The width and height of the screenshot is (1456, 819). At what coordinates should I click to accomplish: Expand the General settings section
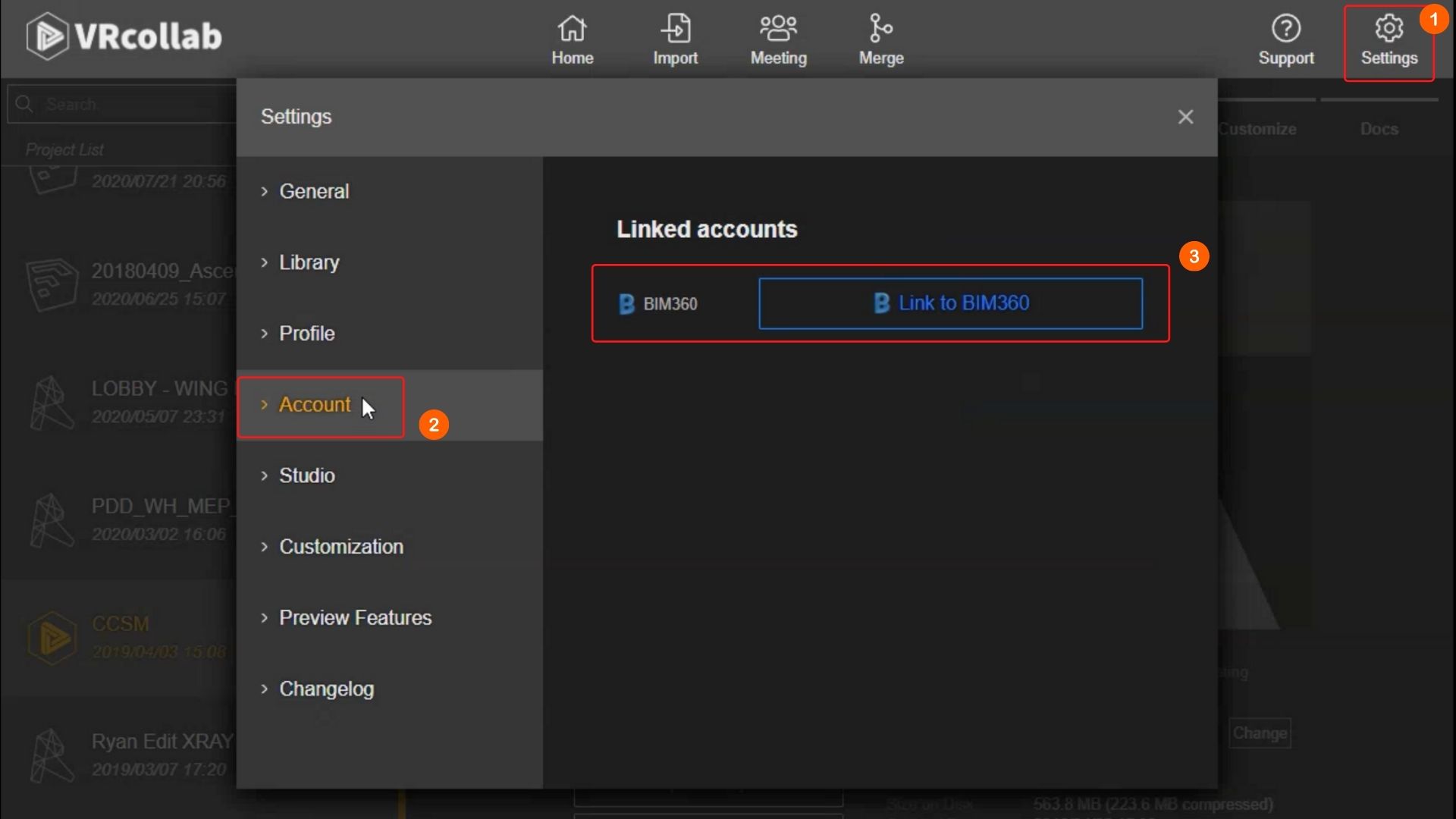coord(314,191)
